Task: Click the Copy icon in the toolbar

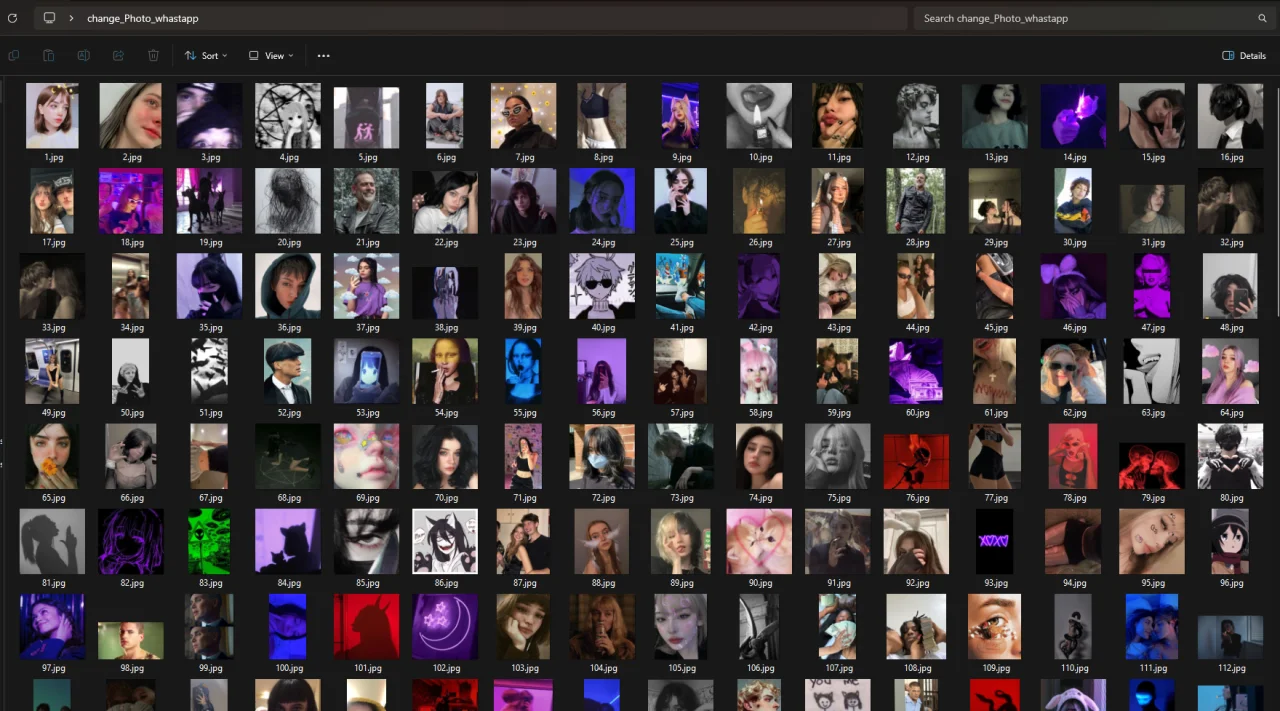Action: point(14,56)
